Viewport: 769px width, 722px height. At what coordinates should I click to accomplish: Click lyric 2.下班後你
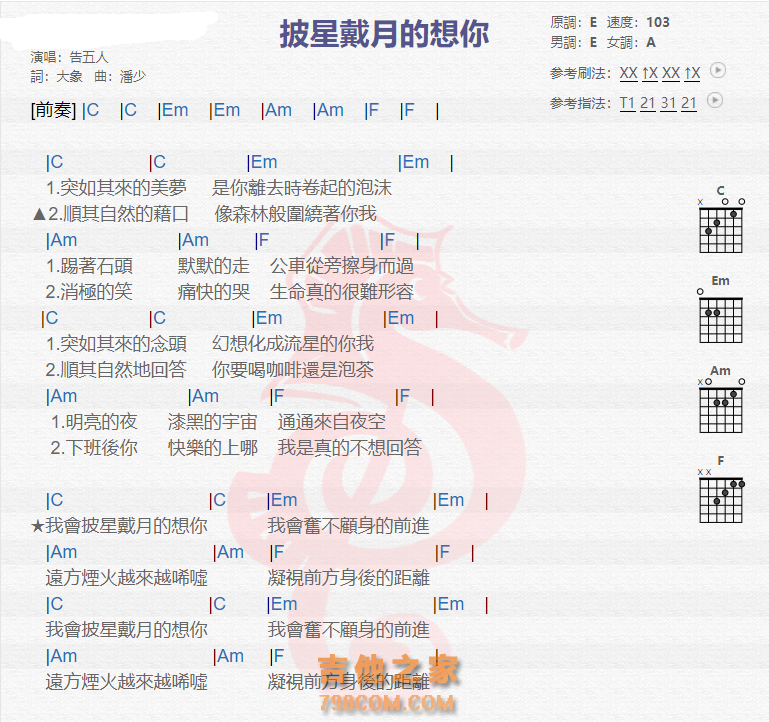tap(94, 448)
